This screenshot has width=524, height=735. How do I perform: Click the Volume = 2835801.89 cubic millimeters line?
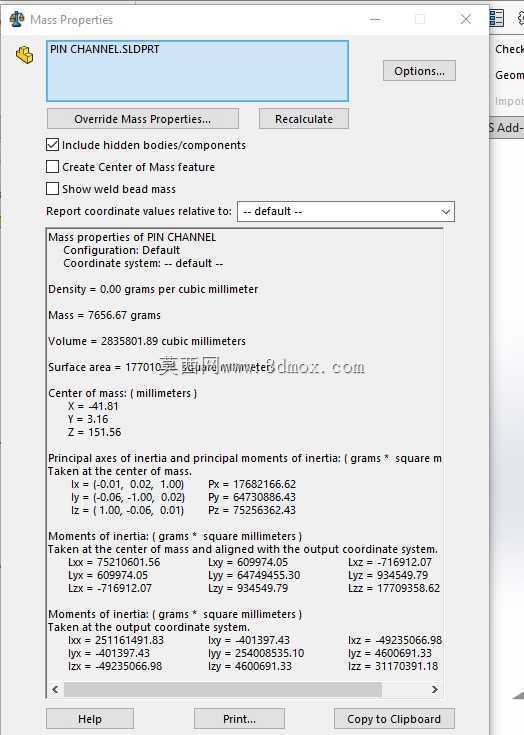coord(147,341)
